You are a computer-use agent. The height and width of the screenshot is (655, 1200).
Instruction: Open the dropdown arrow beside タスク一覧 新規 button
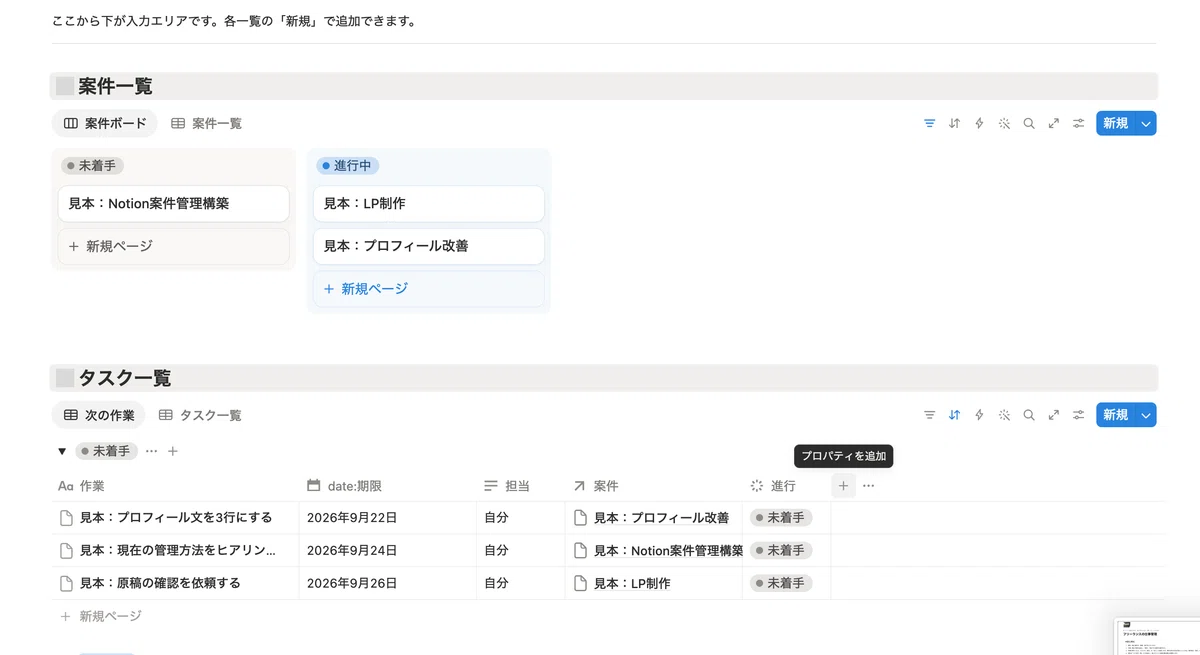[1146, 414]
